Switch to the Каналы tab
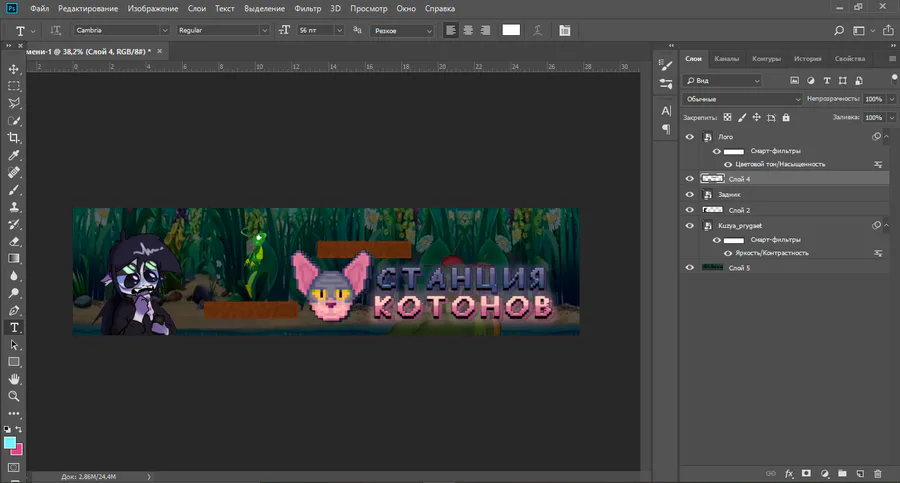The height and width of the screenshot is (483, 900). coord(727,59)
